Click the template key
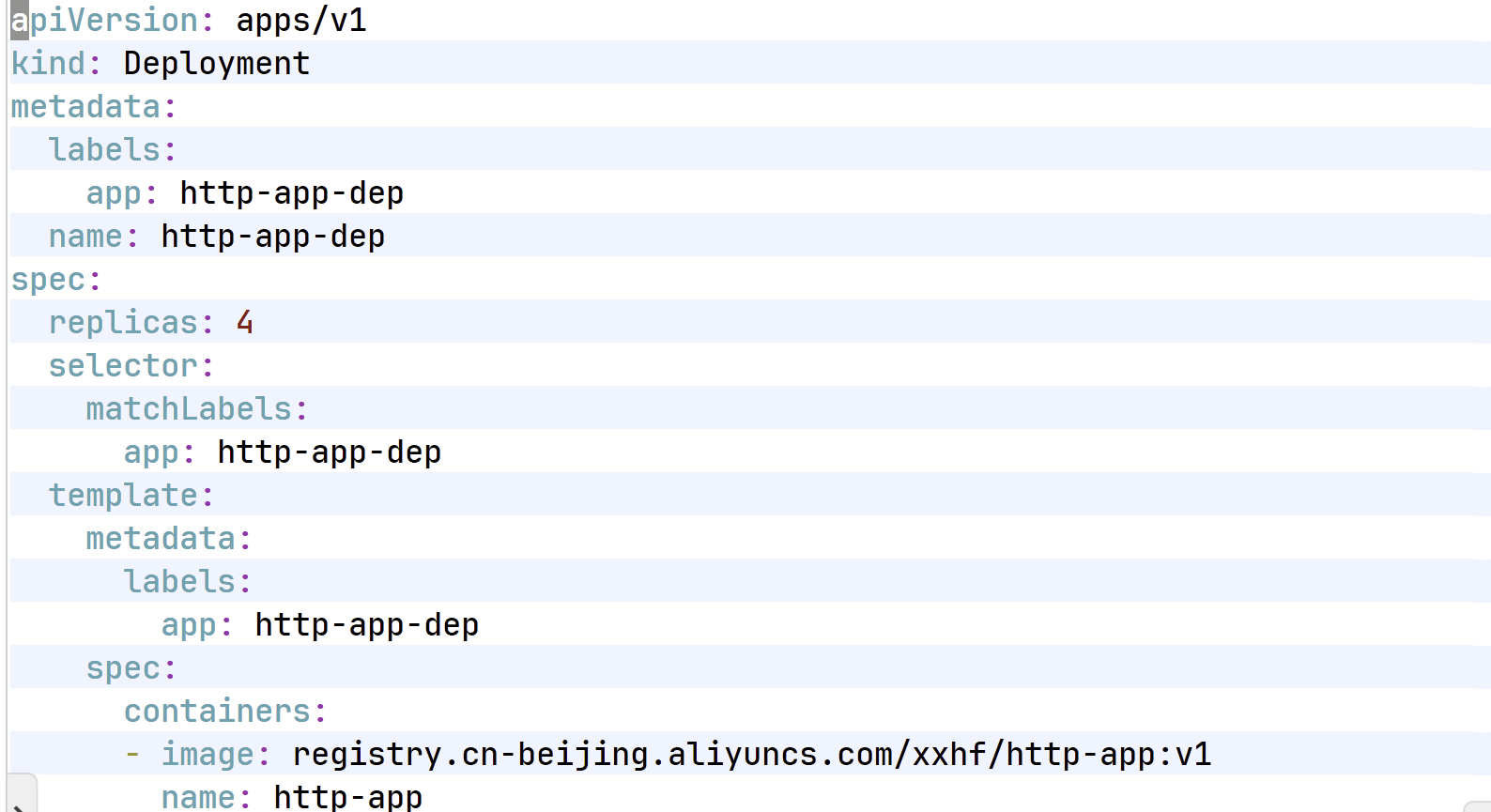 pyautogui.click(x=123, y=496)
